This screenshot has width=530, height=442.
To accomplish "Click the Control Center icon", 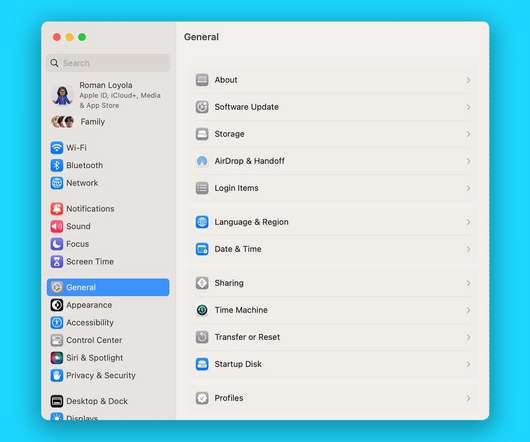I will click(56, 340).
